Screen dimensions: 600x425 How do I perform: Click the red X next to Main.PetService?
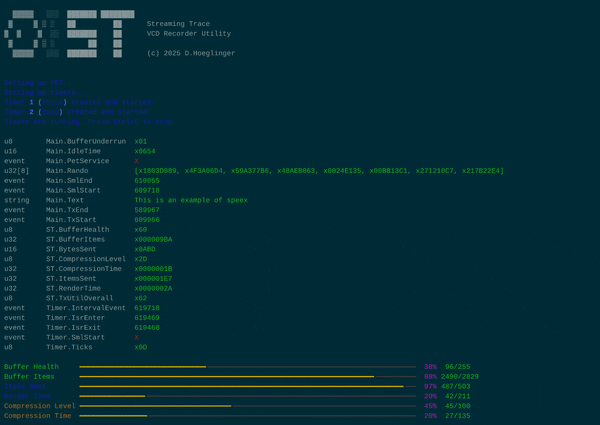(x=137, y=161)
